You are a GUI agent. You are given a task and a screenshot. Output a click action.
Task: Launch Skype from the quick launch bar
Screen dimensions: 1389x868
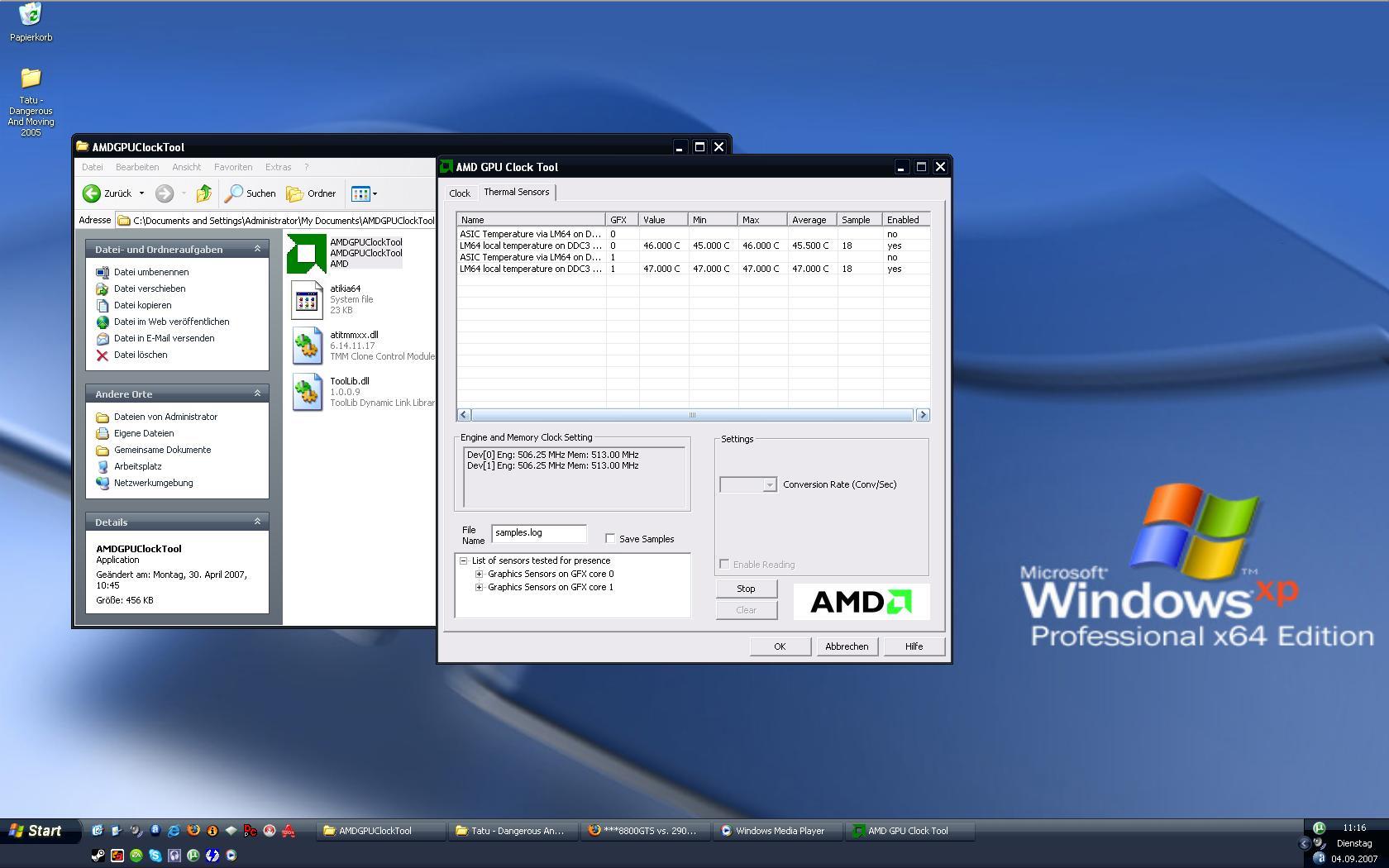pyautogui.click(x=155, y=856)
